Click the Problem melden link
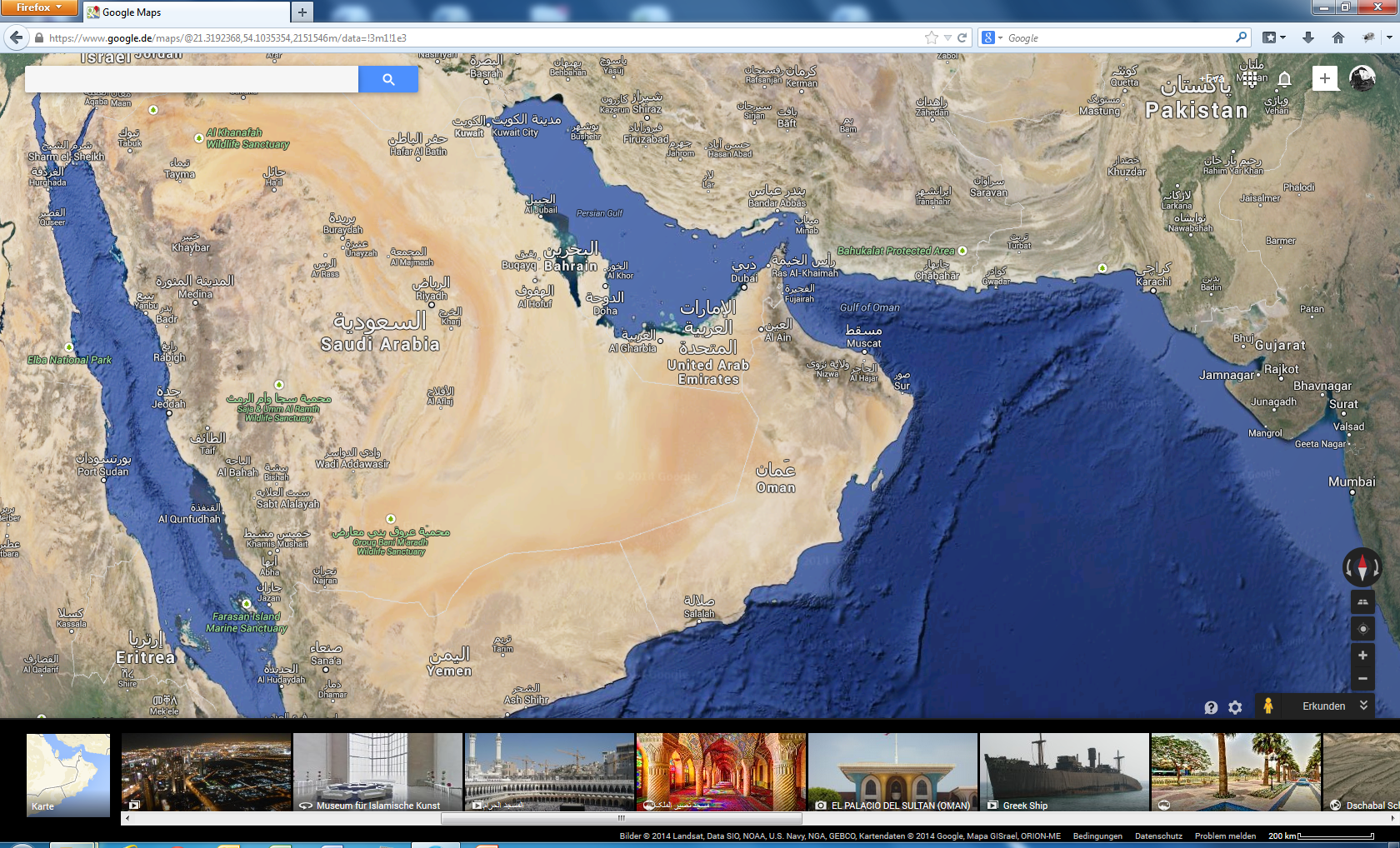The width and height of the screenshot is (1400, 848). [1225, 836]
